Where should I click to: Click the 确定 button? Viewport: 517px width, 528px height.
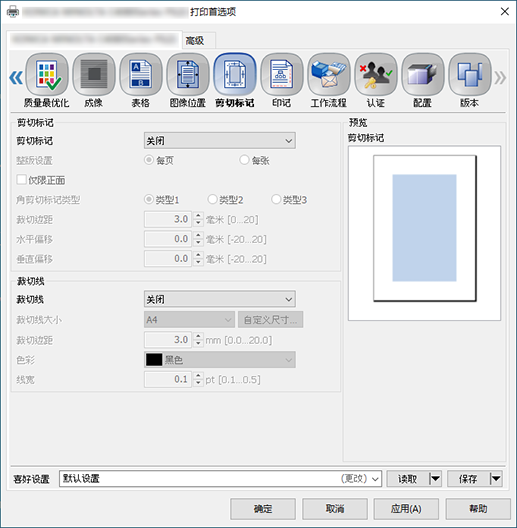coord(263,508)
